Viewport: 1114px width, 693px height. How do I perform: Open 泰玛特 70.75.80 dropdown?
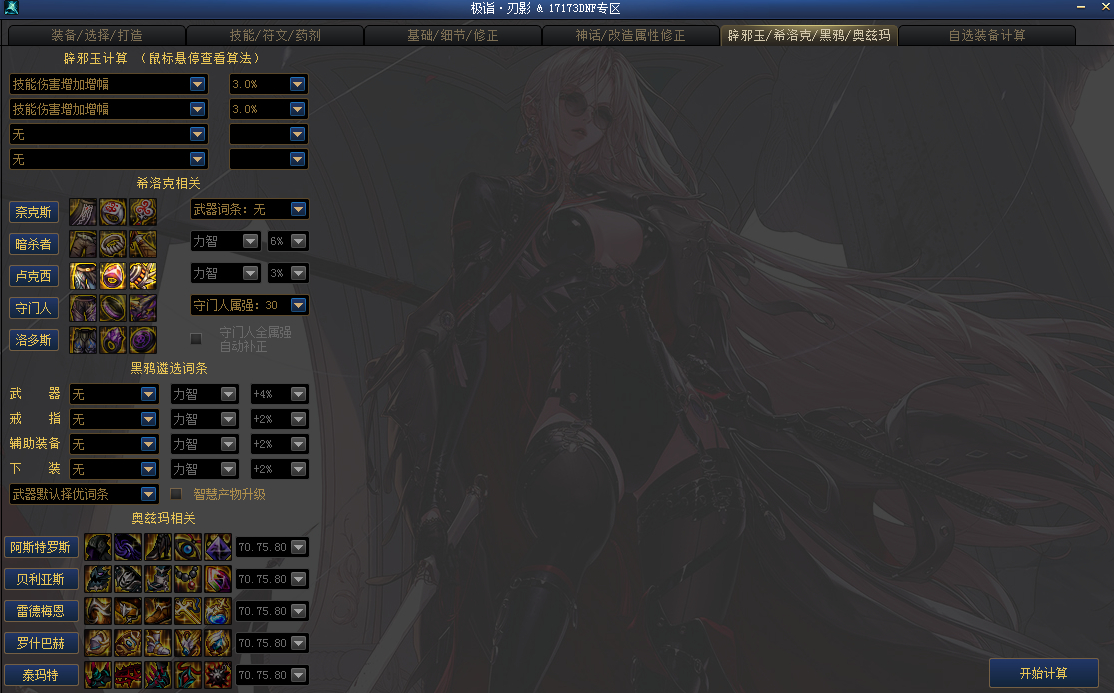click(272, 675)
